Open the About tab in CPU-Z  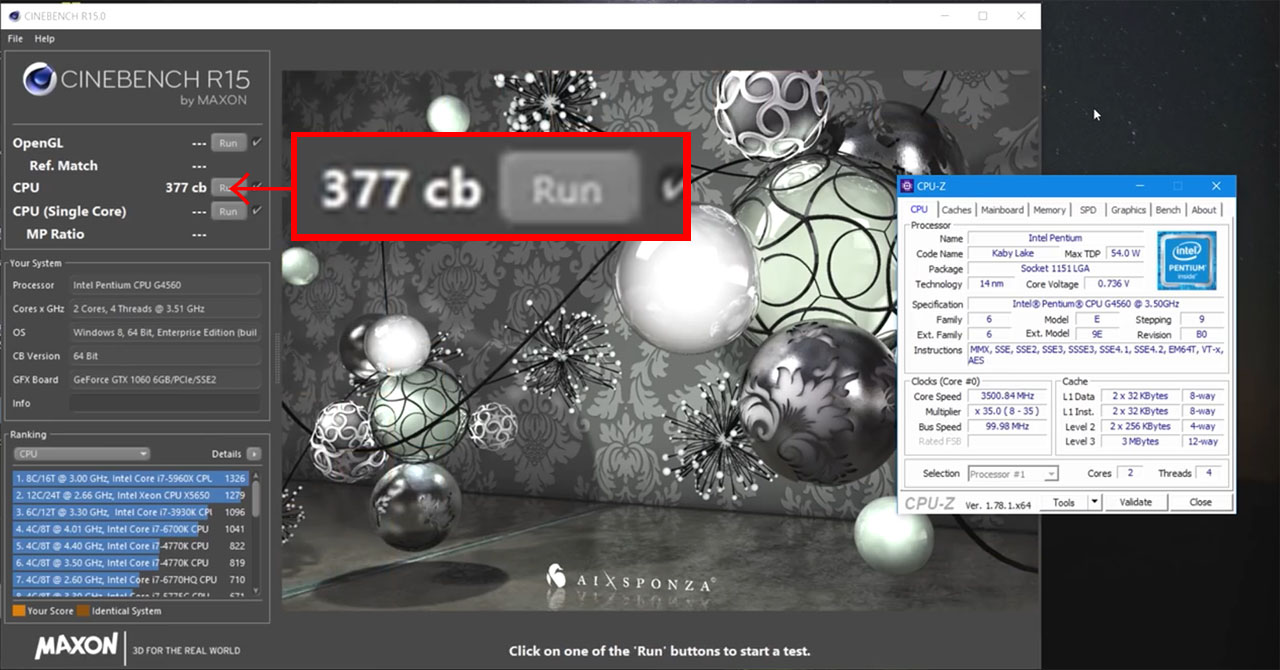coord(1204,210)
